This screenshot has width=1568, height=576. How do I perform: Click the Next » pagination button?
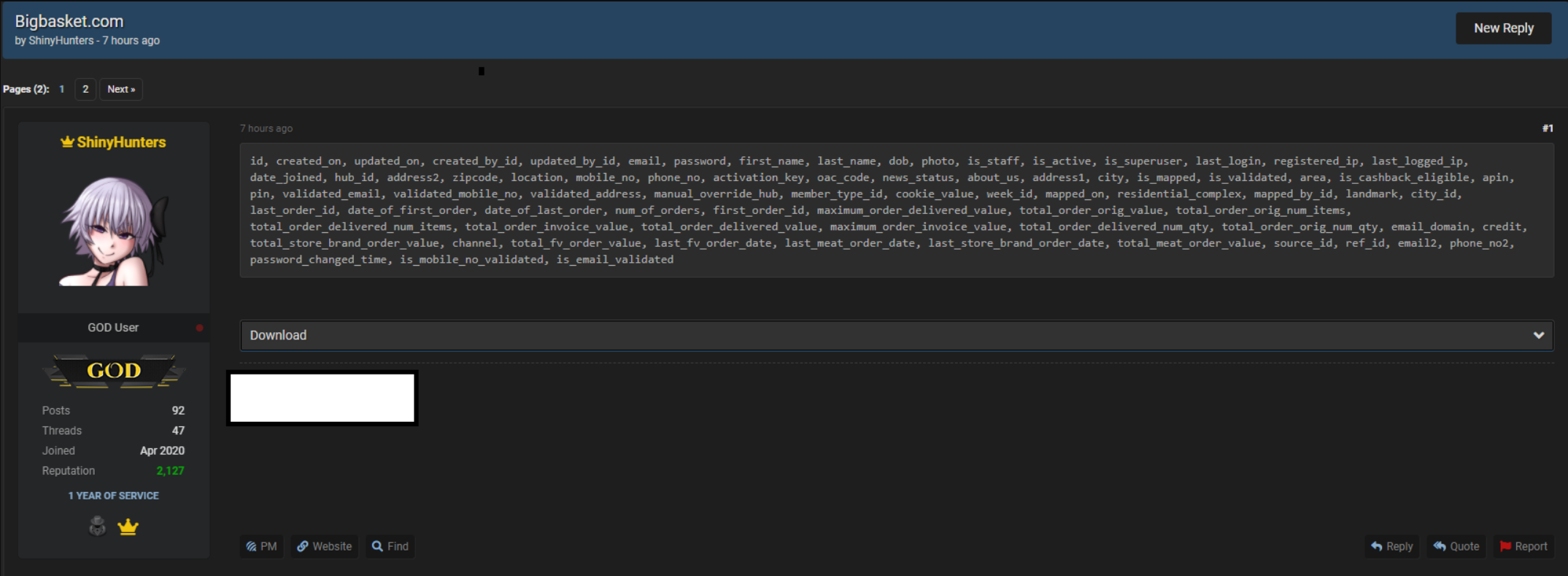(x=121, y=89)
